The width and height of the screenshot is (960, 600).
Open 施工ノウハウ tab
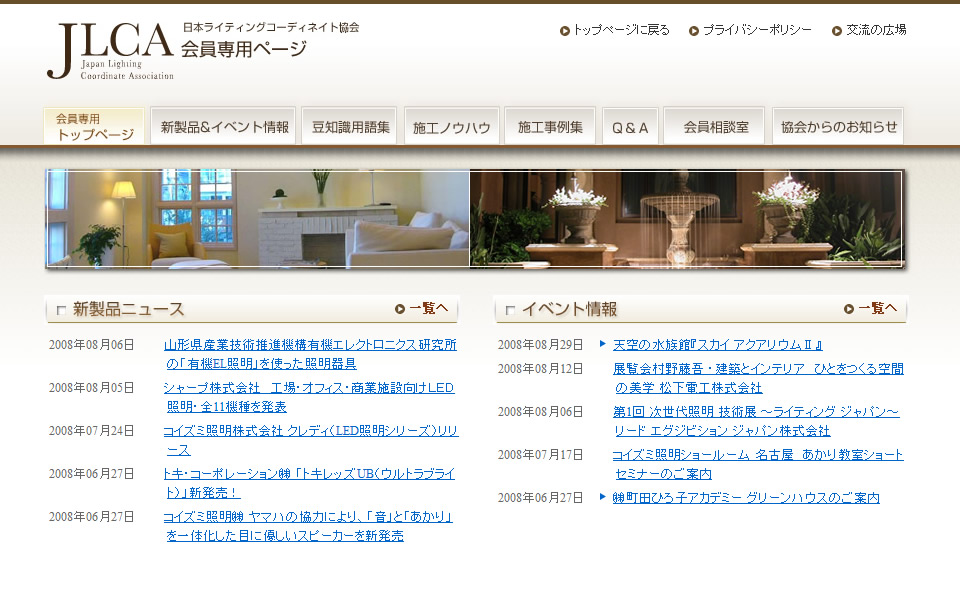tap(452, 126)
